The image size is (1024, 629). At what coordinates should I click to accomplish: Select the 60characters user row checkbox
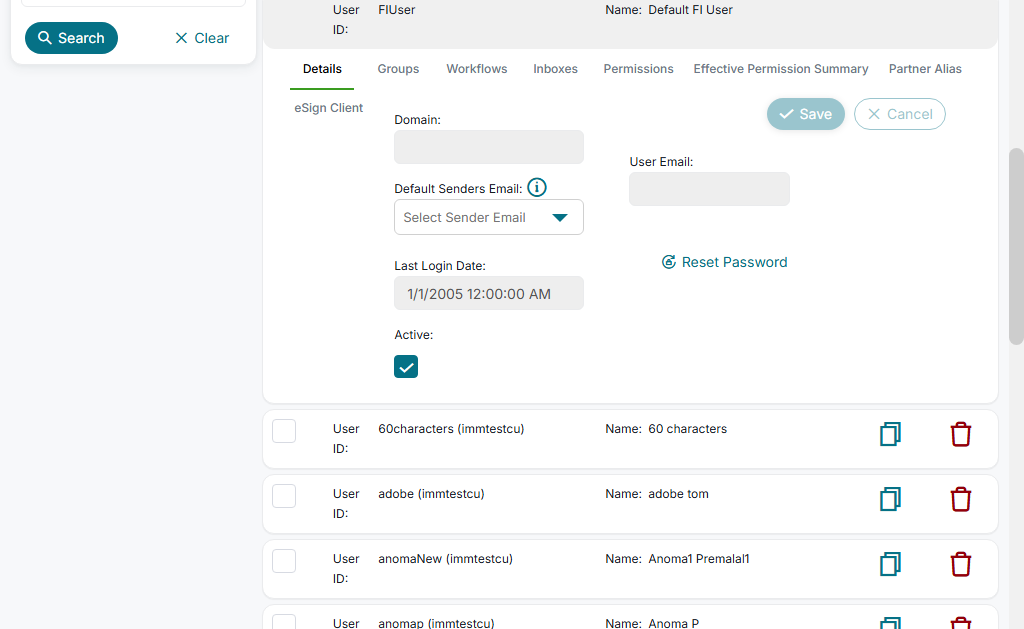[284, 431]
